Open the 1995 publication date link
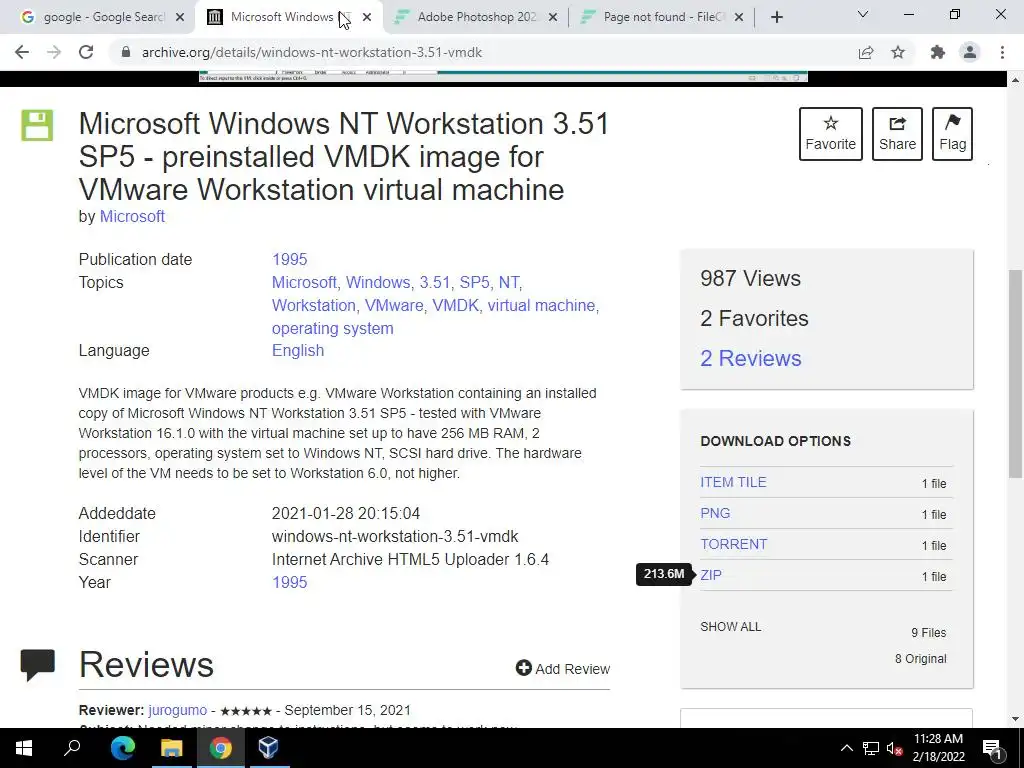Image resolution: width=1024 pixels, height=768 pixels. click(289, 259)
